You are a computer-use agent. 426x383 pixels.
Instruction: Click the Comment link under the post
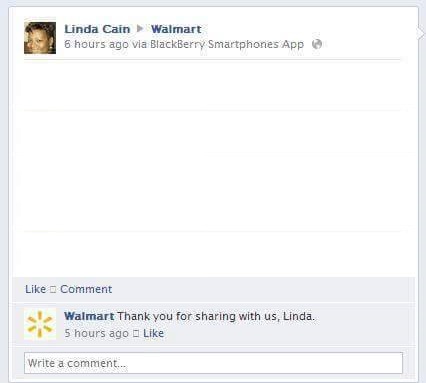[x=86, y=289]
